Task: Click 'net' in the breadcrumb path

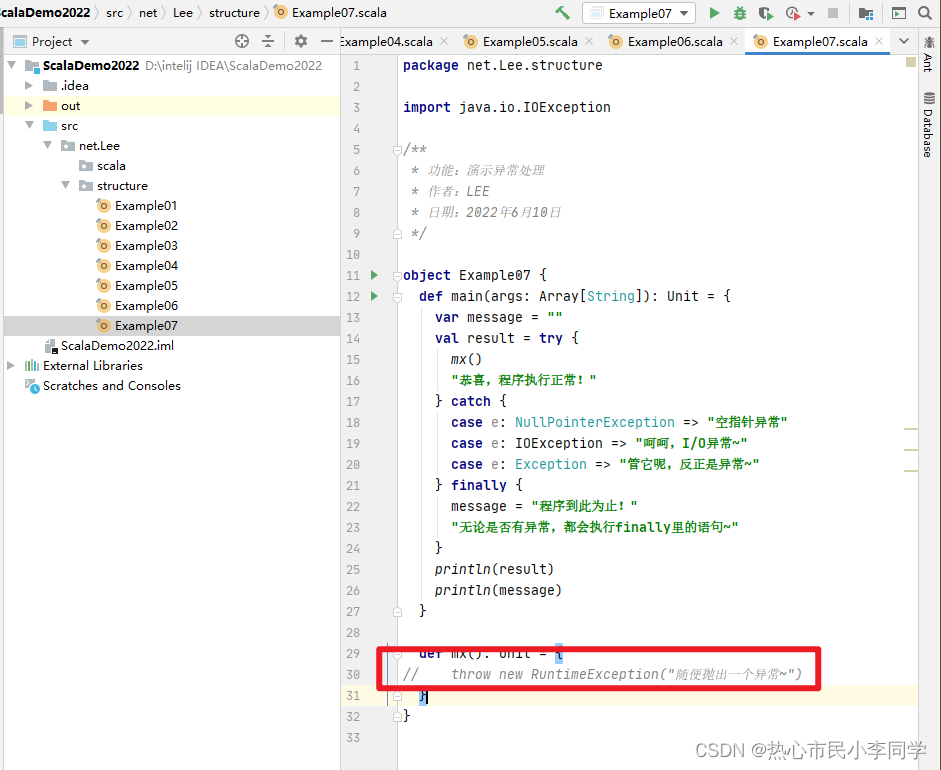Action: [148, 13]
